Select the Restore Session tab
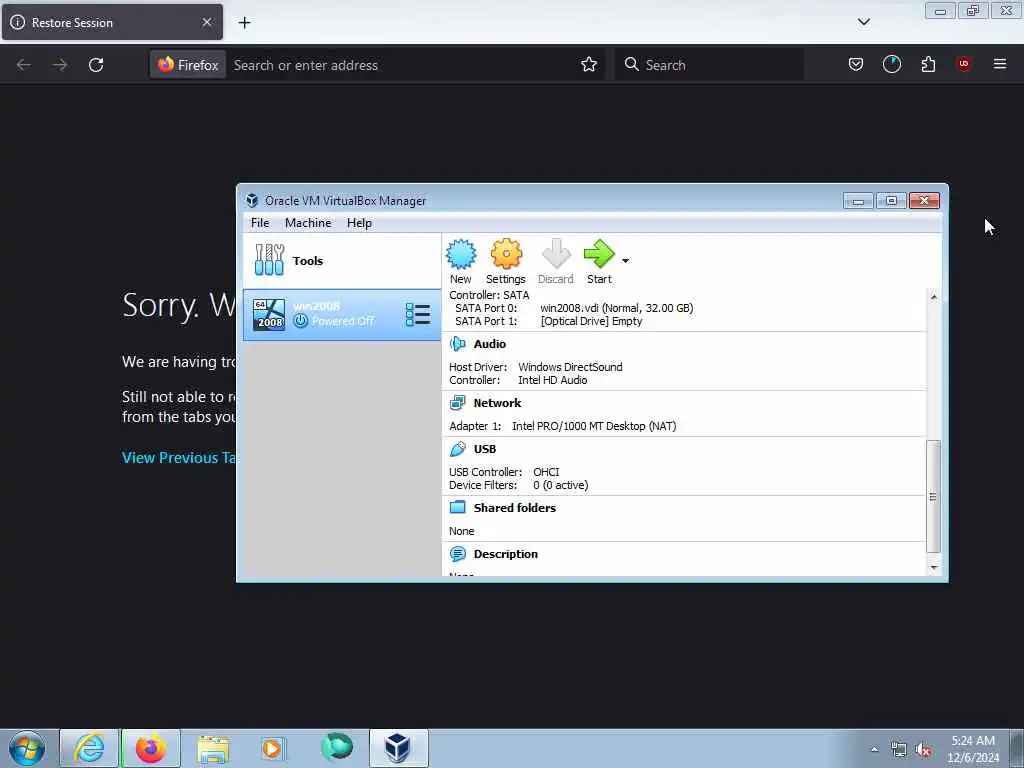The width and height of the screenshot is (1024, 768). 112,22
